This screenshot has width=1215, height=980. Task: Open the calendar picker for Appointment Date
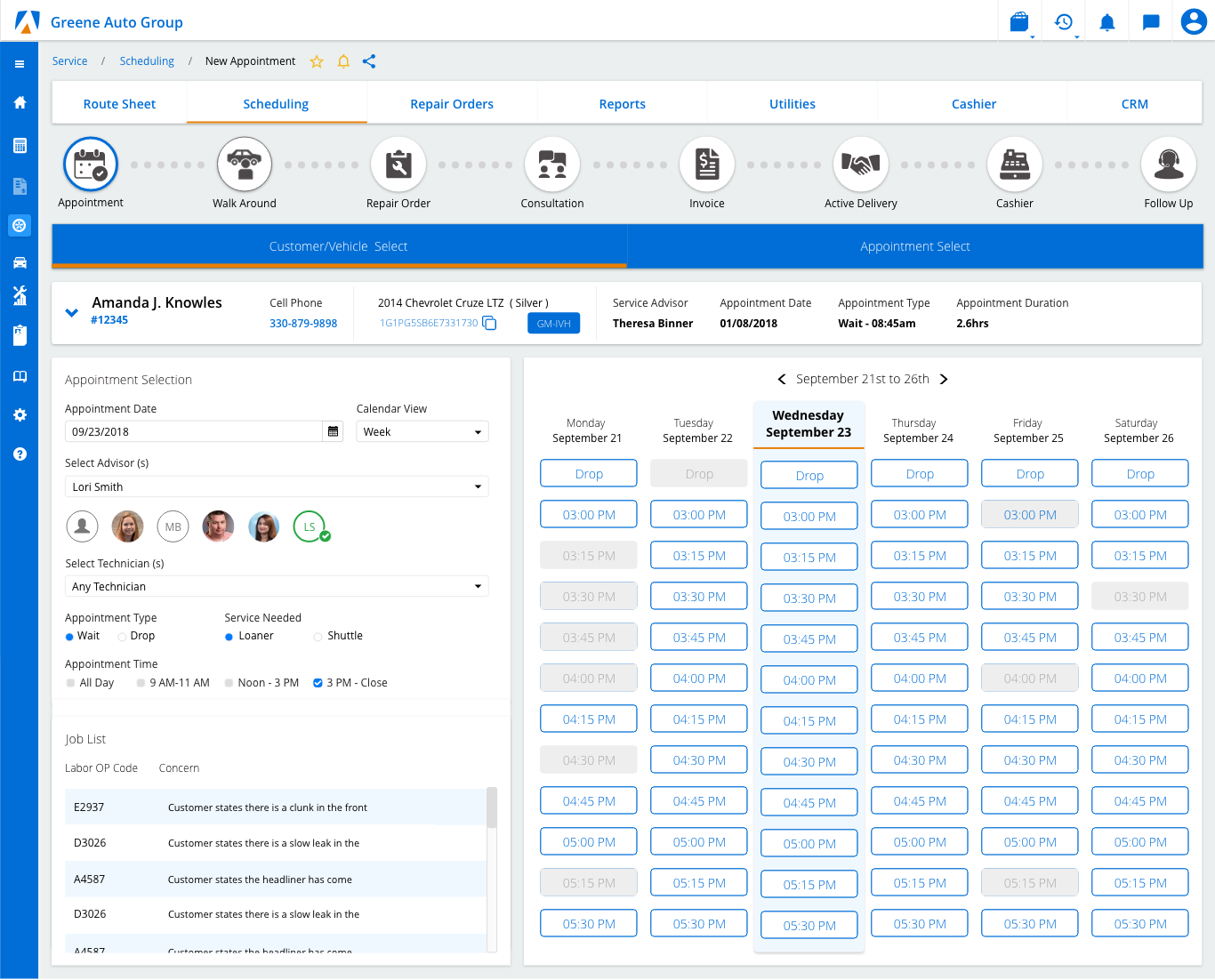pos(334,432)
